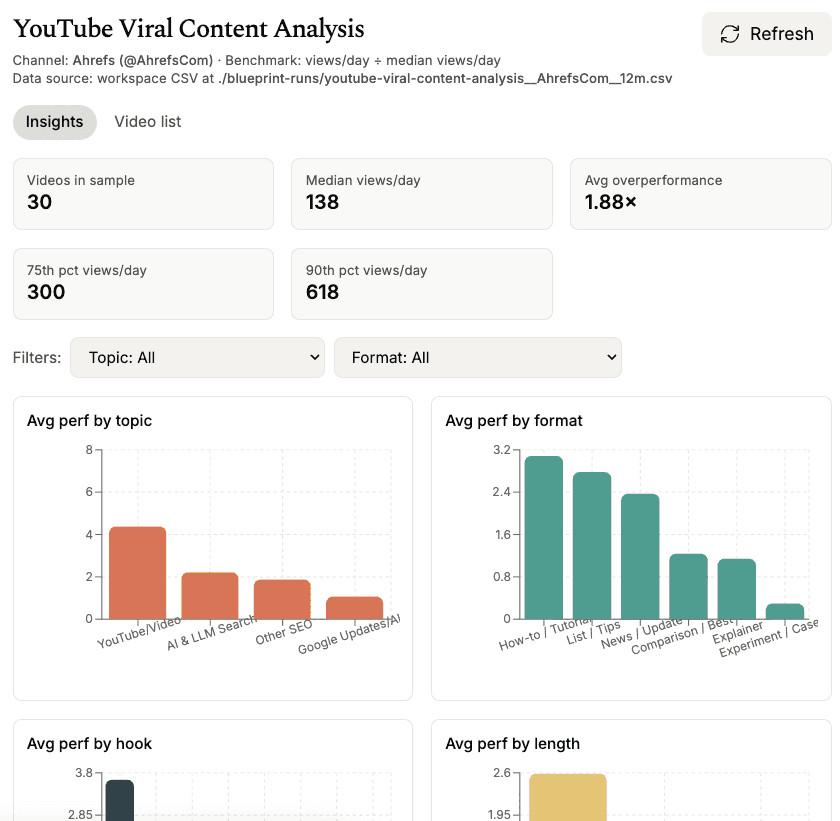Click the 'Avg perf by hook' title
The image size is (840, 821).
tap(89, 744)
